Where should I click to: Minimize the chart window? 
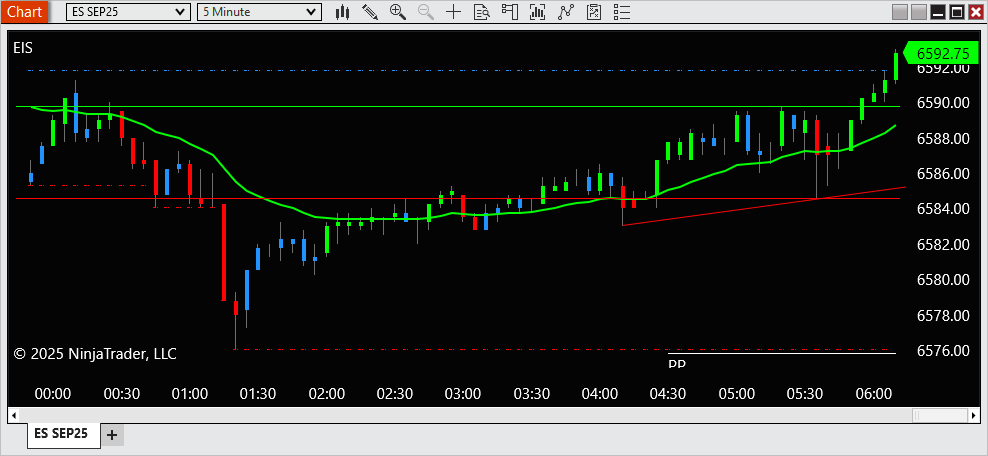938,12
